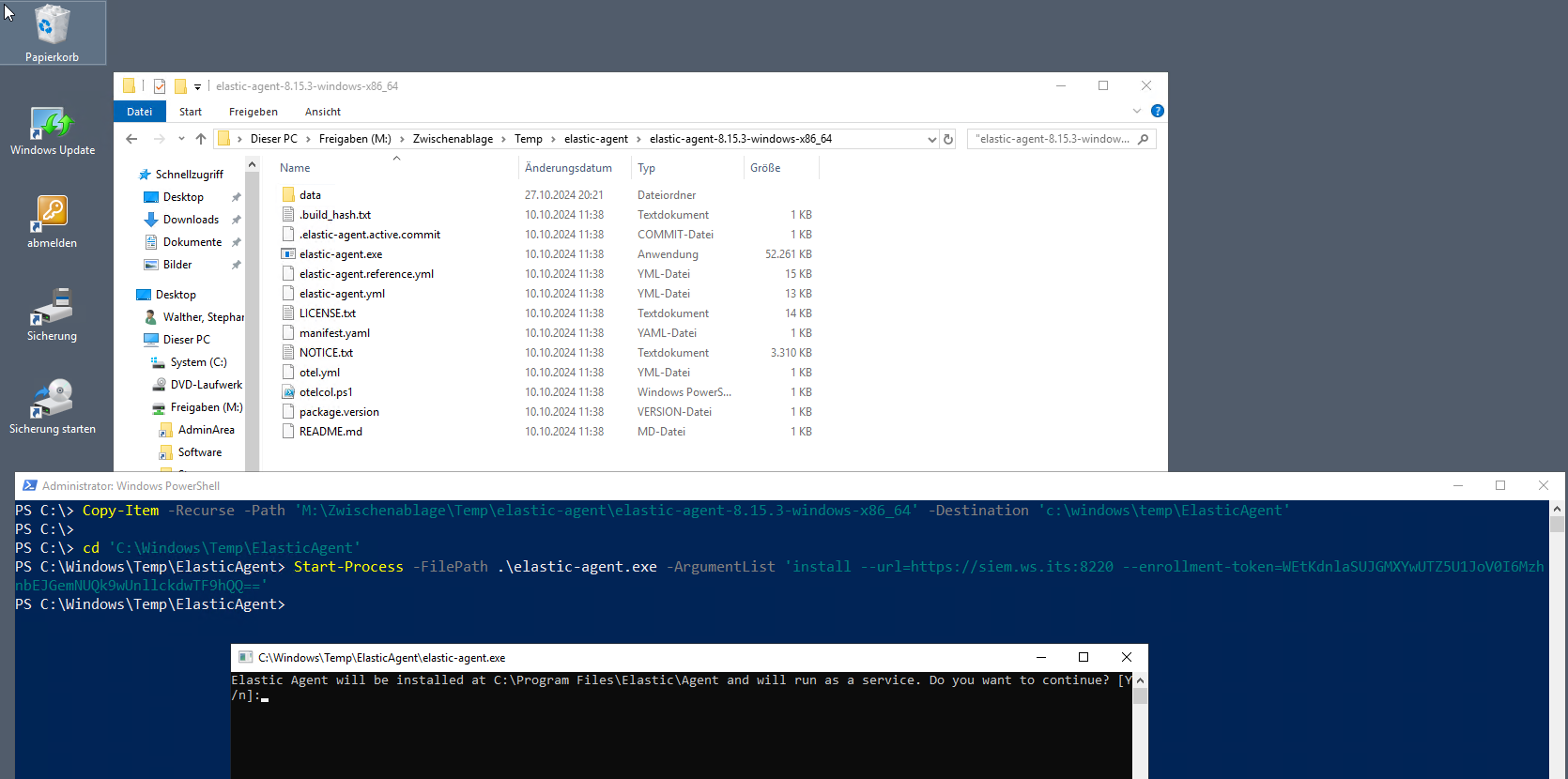Expand breadcrumb arrow after Temp

click(x=553, y=139)
